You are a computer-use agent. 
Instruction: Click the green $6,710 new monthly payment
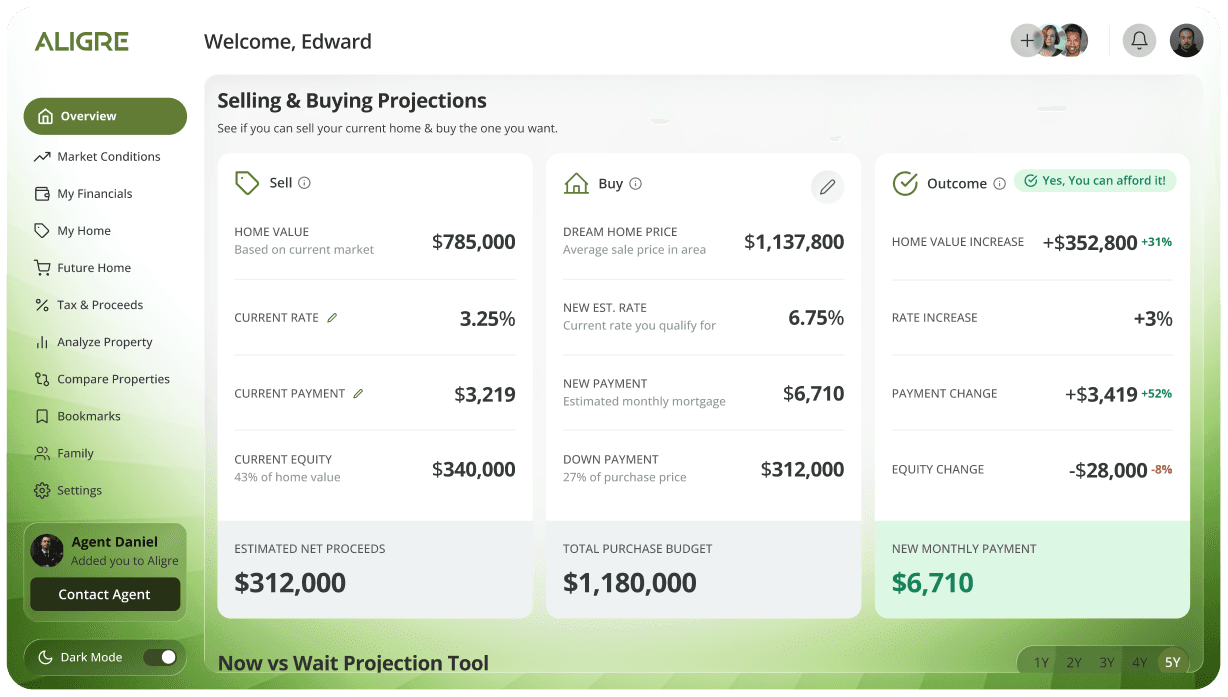pos(933,583)
